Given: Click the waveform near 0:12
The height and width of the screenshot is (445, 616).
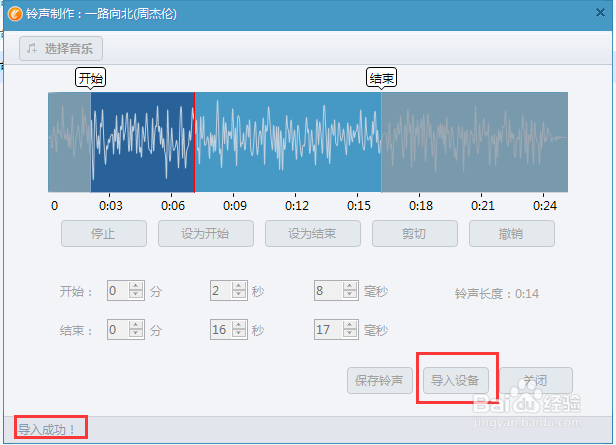Looking at the screenshot, I should click(296, 142).
